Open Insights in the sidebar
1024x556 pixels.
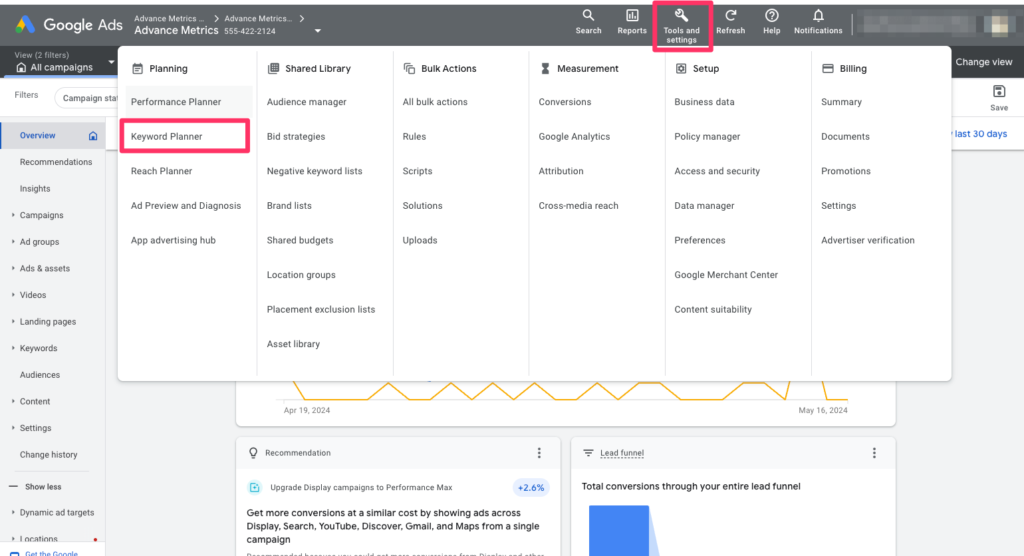point(35,189)
